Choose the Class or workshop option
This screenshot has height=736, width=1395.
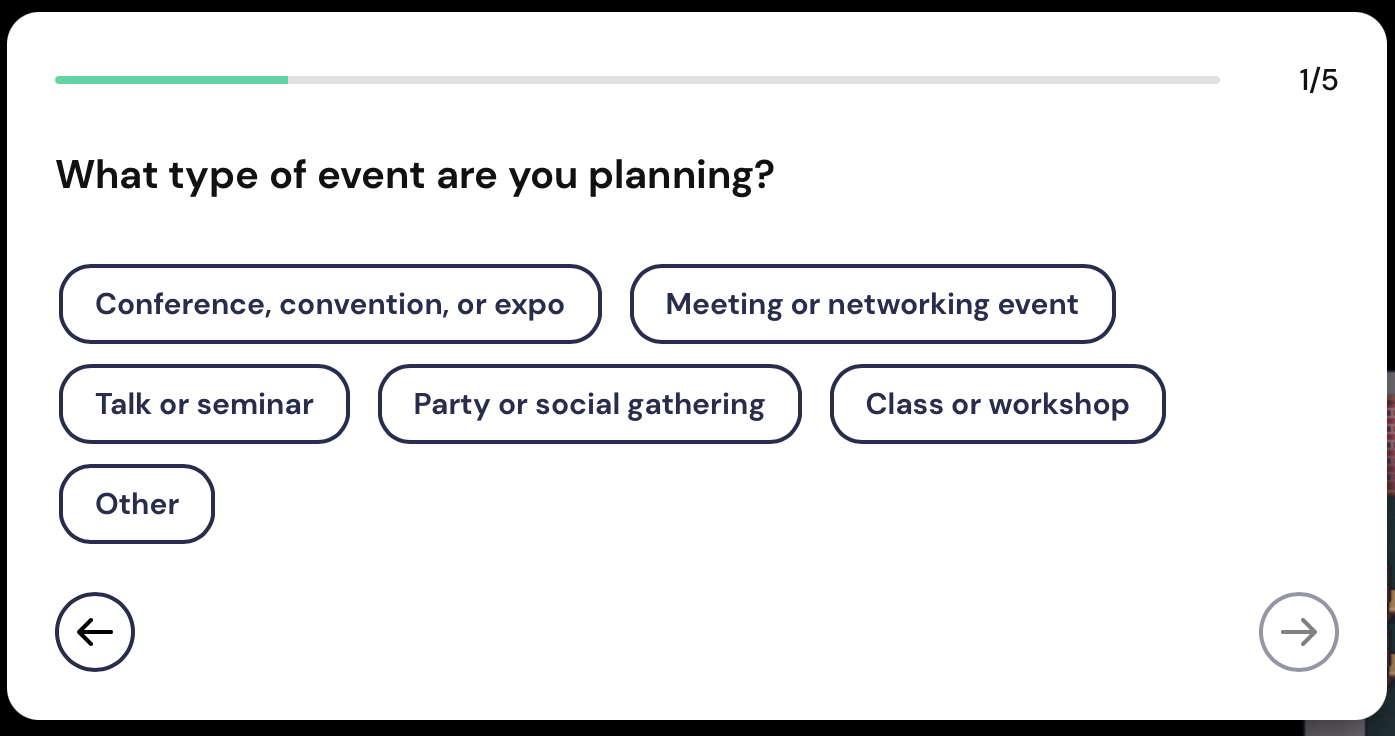click(997, 404)
